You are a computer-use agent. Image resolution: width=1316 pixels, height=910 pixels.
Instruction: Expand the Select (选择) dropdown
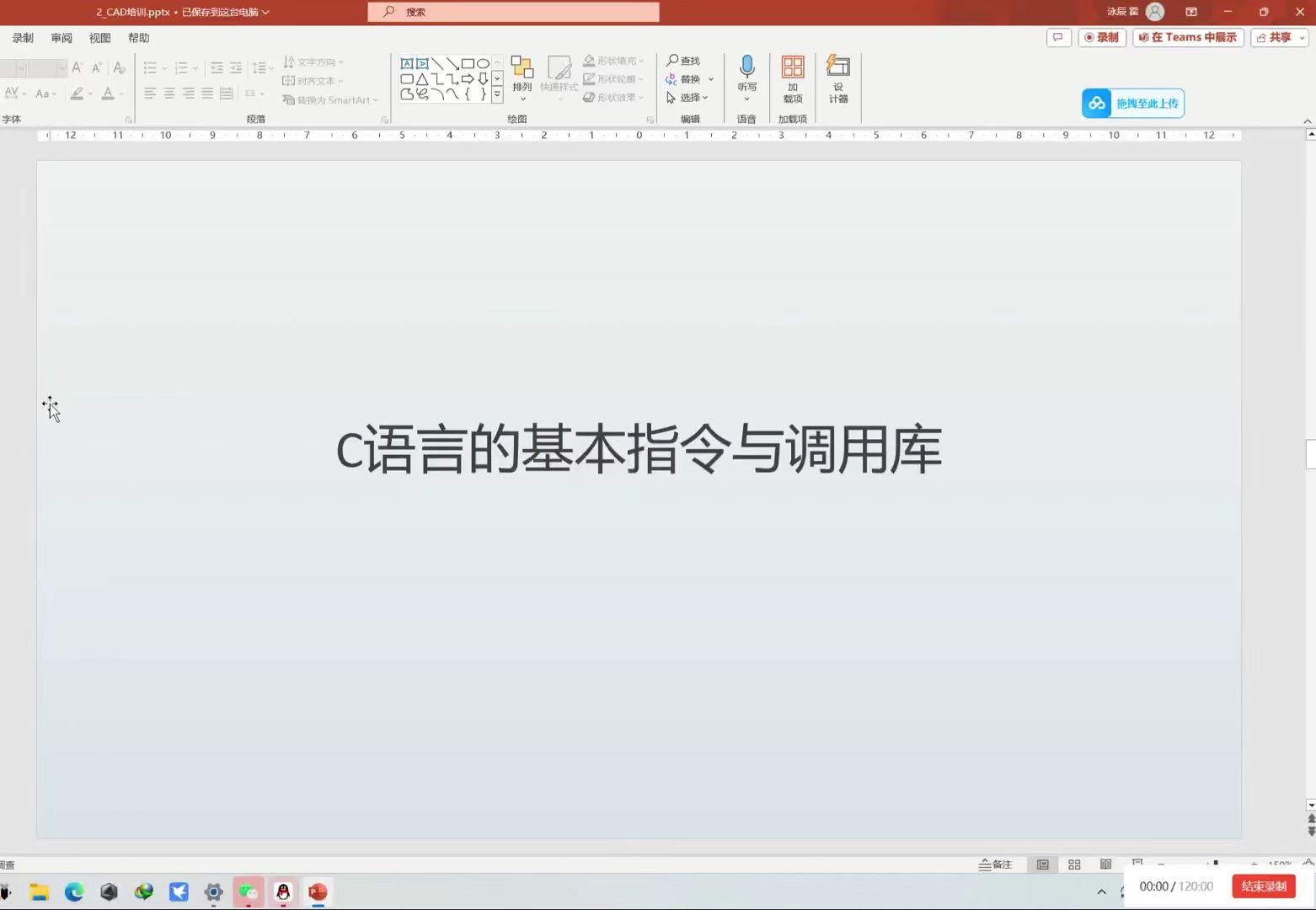[x=706, y=97]
